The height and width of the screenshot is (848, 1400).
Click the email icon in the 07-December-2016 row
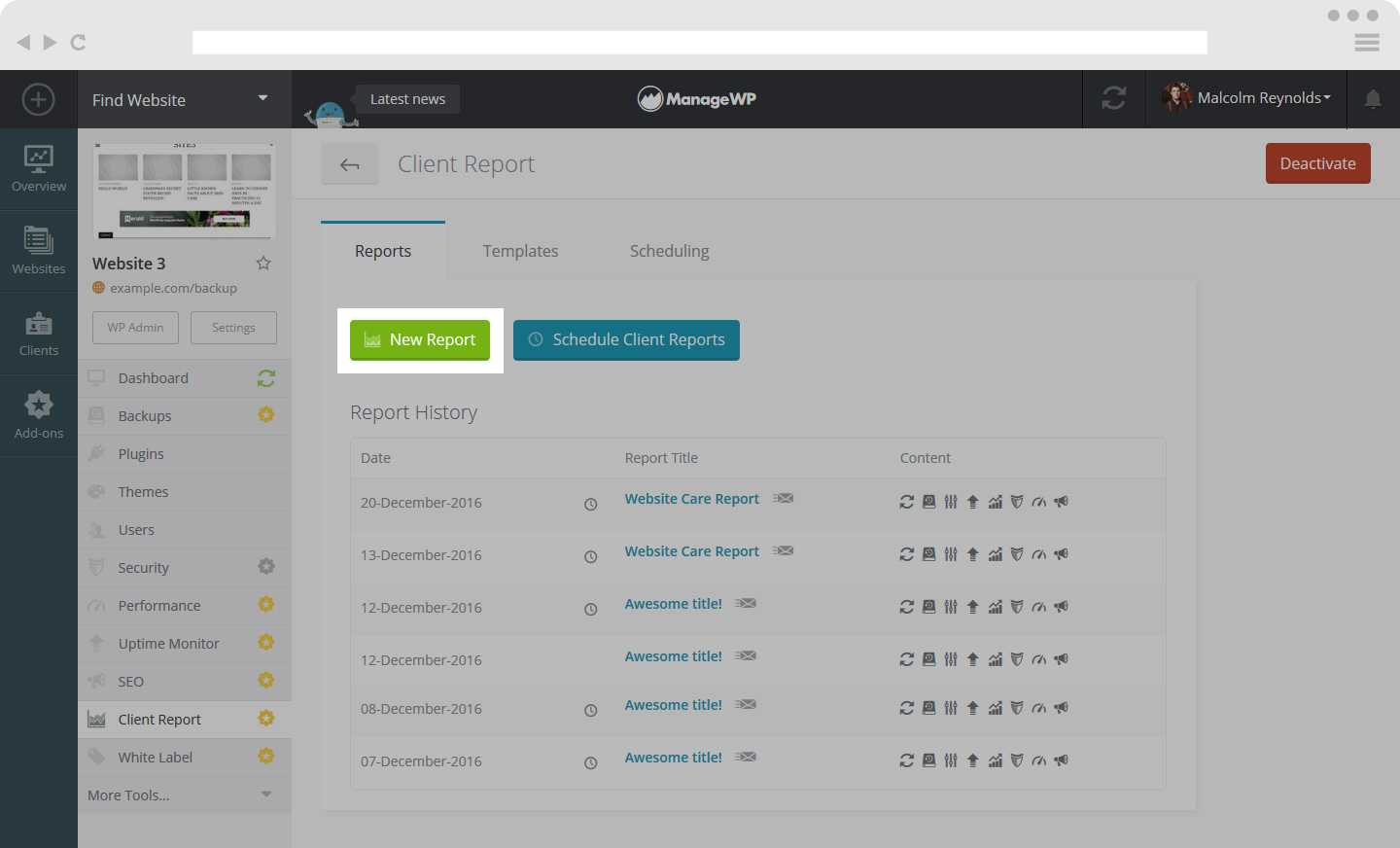click(746, 757)
